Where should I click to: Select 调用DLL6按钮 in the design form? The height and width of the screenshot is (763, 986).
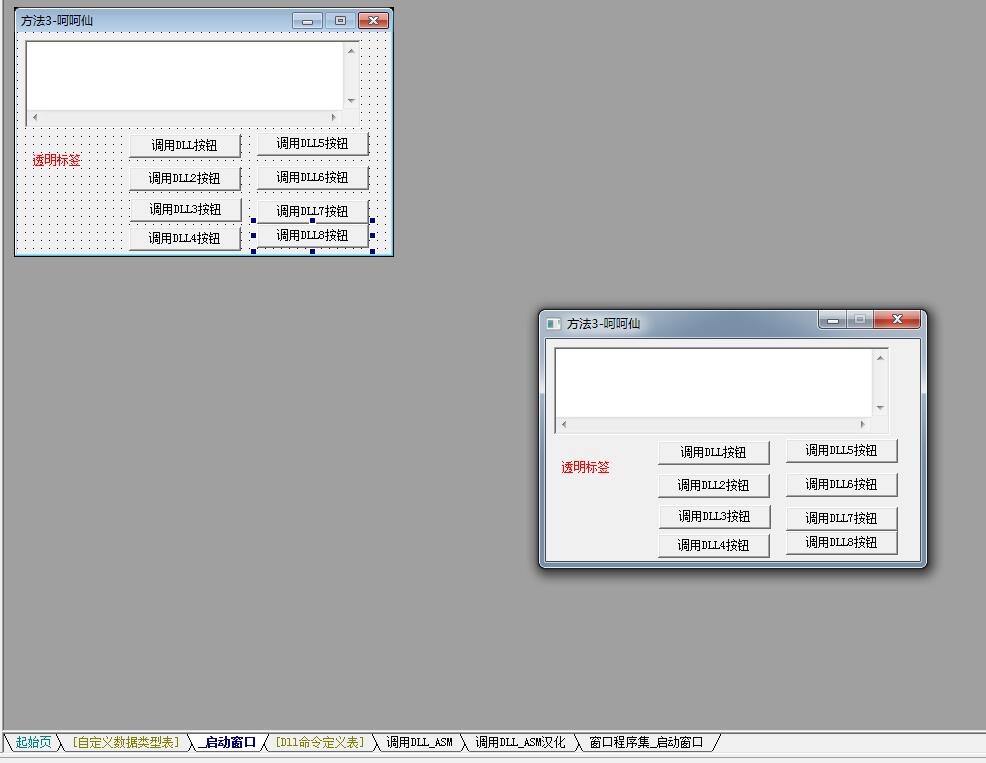point(313,177)
